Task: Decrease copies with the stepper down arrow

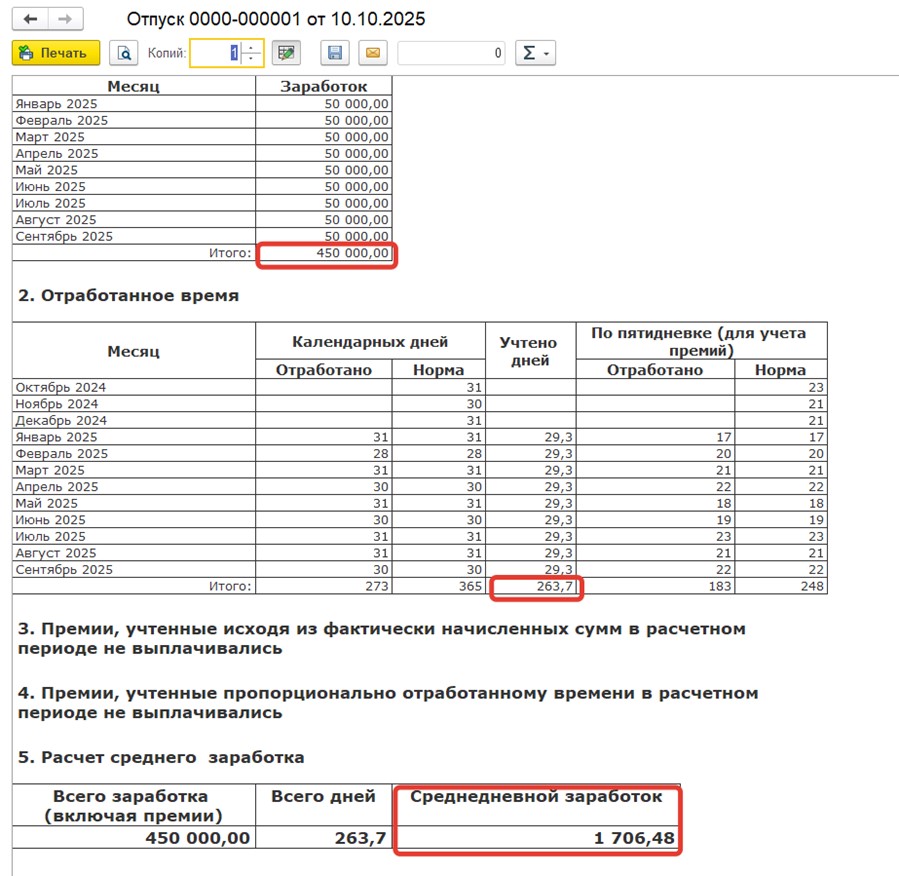Action: 252,59
